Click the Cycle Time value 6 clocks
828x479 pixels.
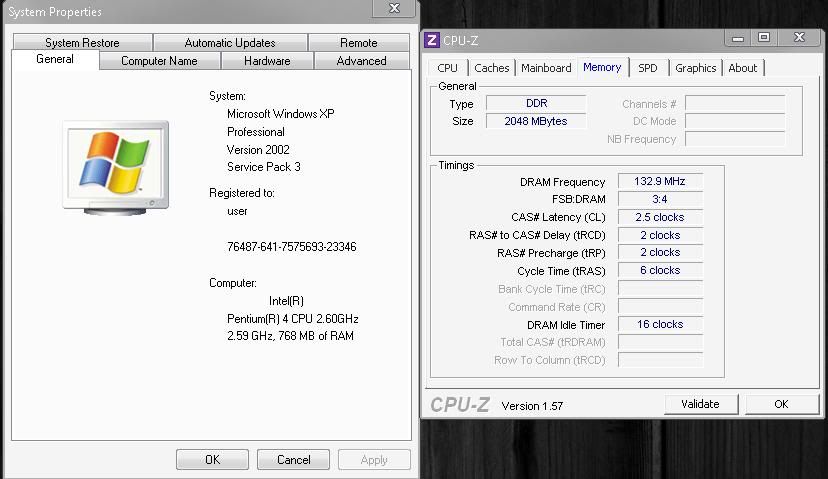[660, 270]
